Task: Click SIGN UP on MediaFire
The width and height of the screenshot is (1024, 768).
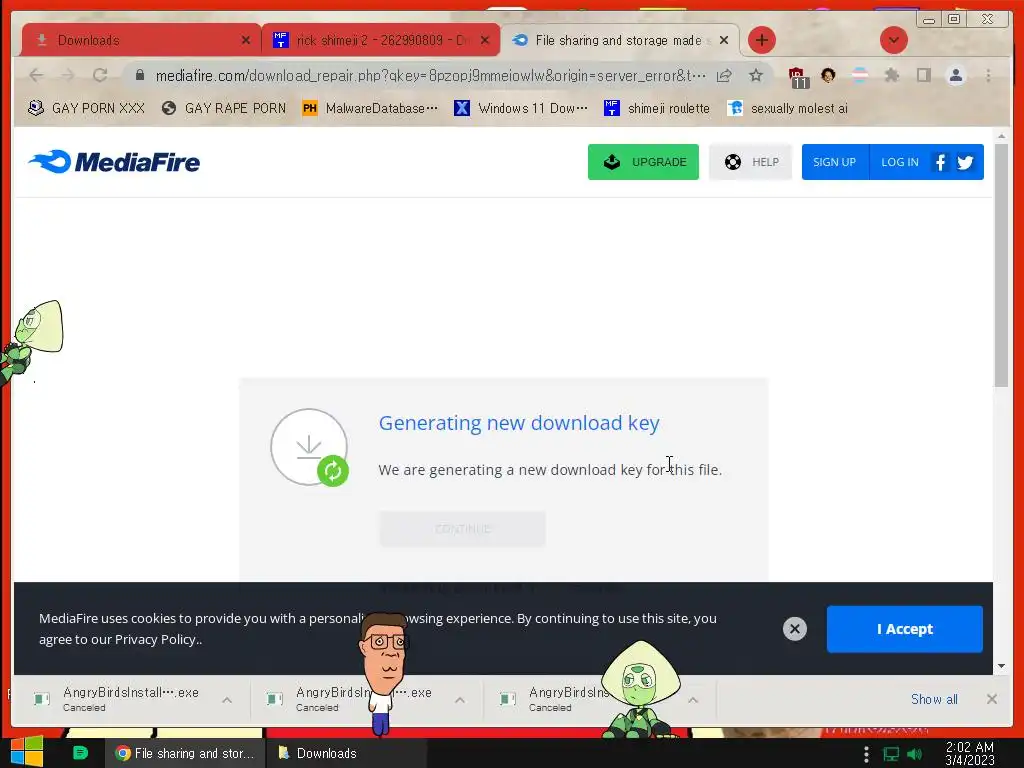Action: [835, 162]
